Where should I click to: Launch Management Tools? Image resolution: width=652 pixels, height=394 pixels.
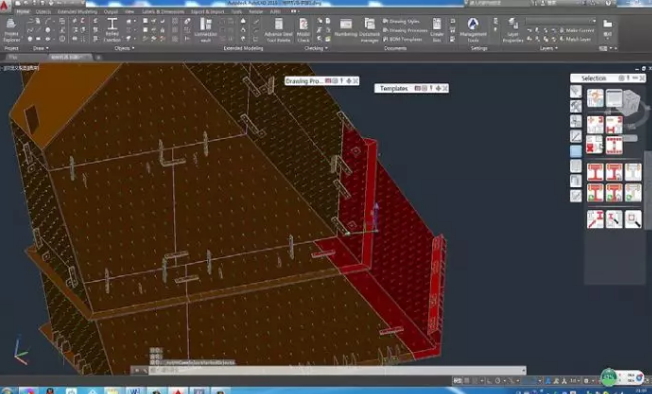pyautogui.click(x=473, y=30)
